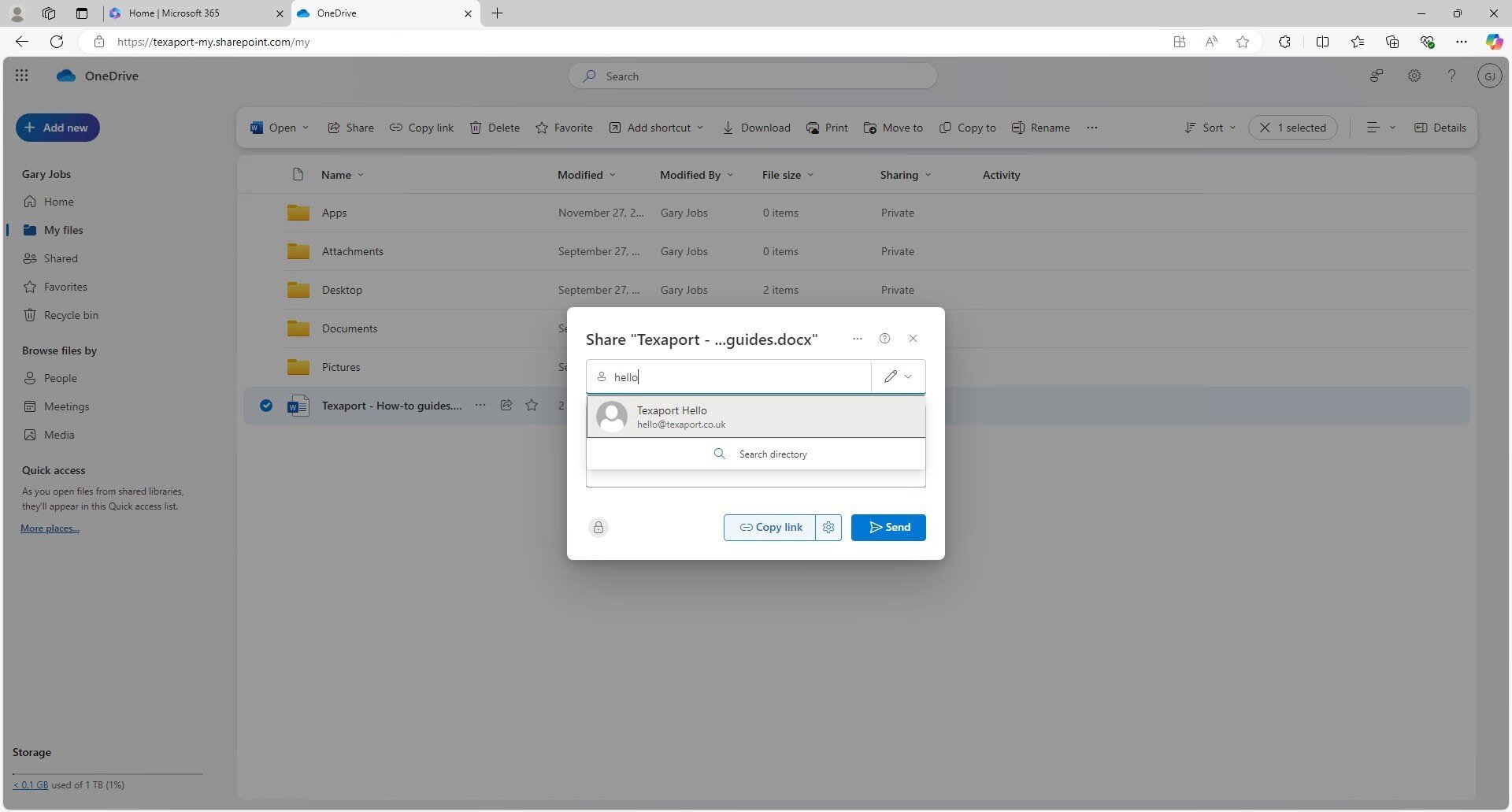Open the Sort dropdown
1512x812 pixels.
[1210, 127]
